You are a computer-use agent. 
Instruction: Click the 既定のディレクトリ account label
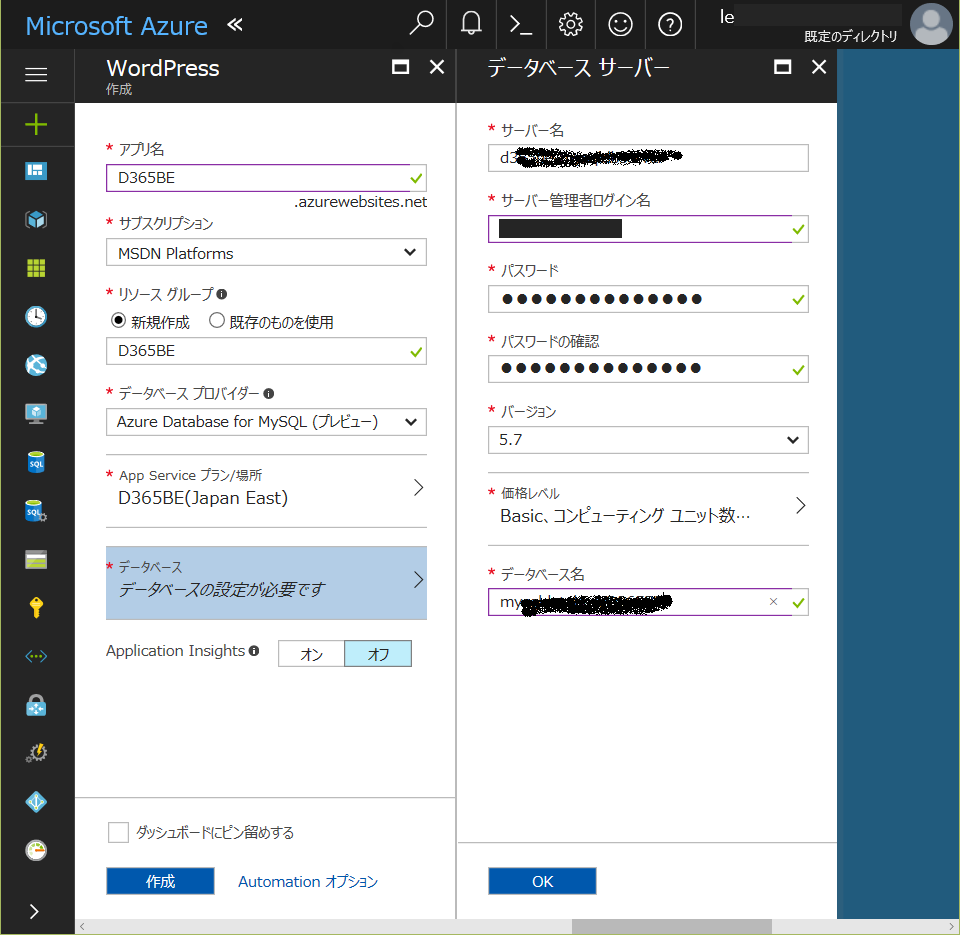click(x=850, y=36)
